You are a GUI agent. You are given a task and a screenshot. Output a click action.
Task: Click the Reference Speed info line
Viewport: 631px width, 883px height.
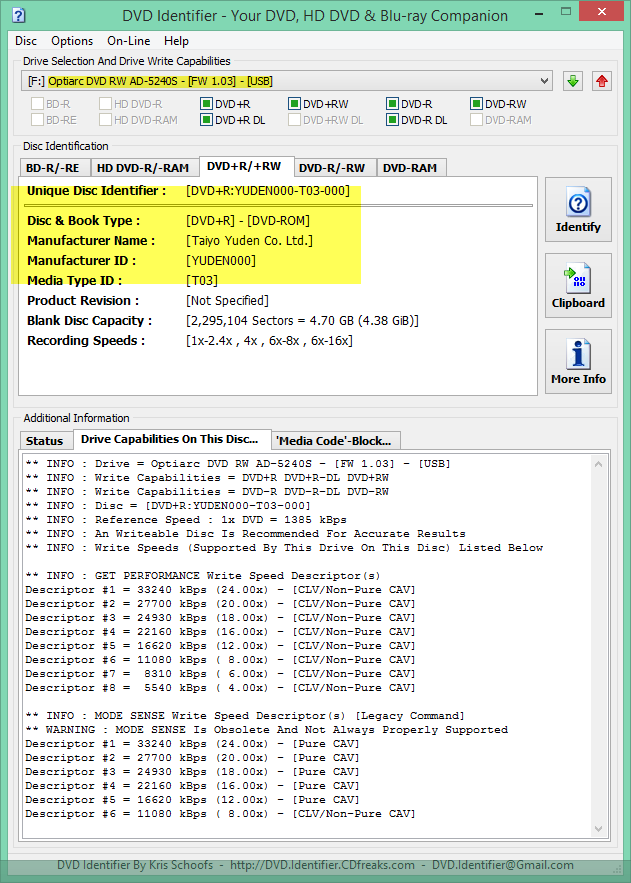[186, 520]
